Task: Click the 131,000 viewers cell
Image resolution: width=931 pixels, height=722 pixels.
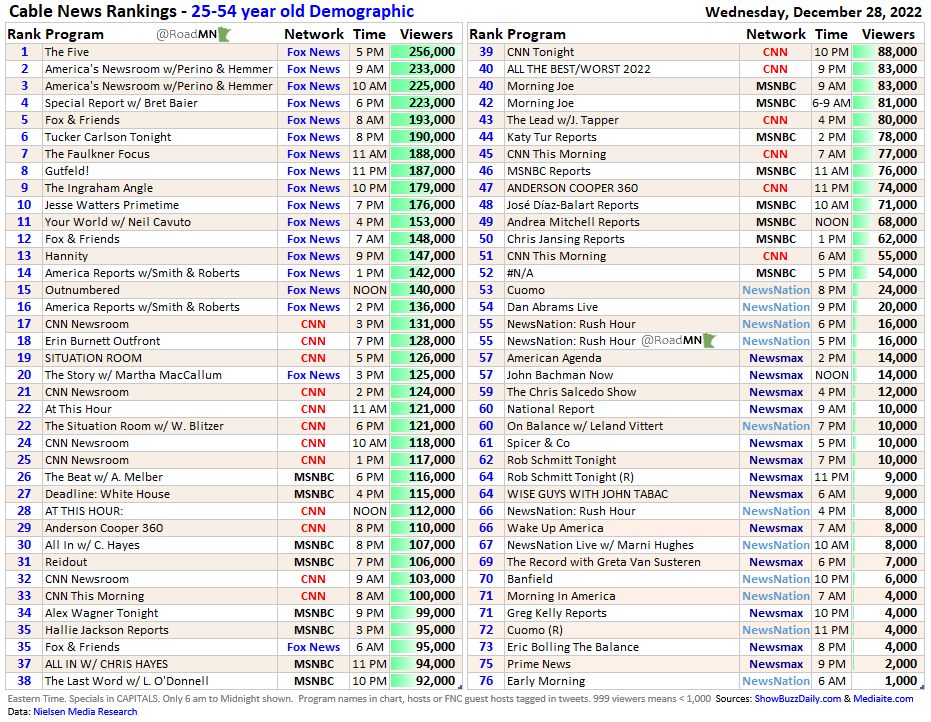Action: (426, 324)
